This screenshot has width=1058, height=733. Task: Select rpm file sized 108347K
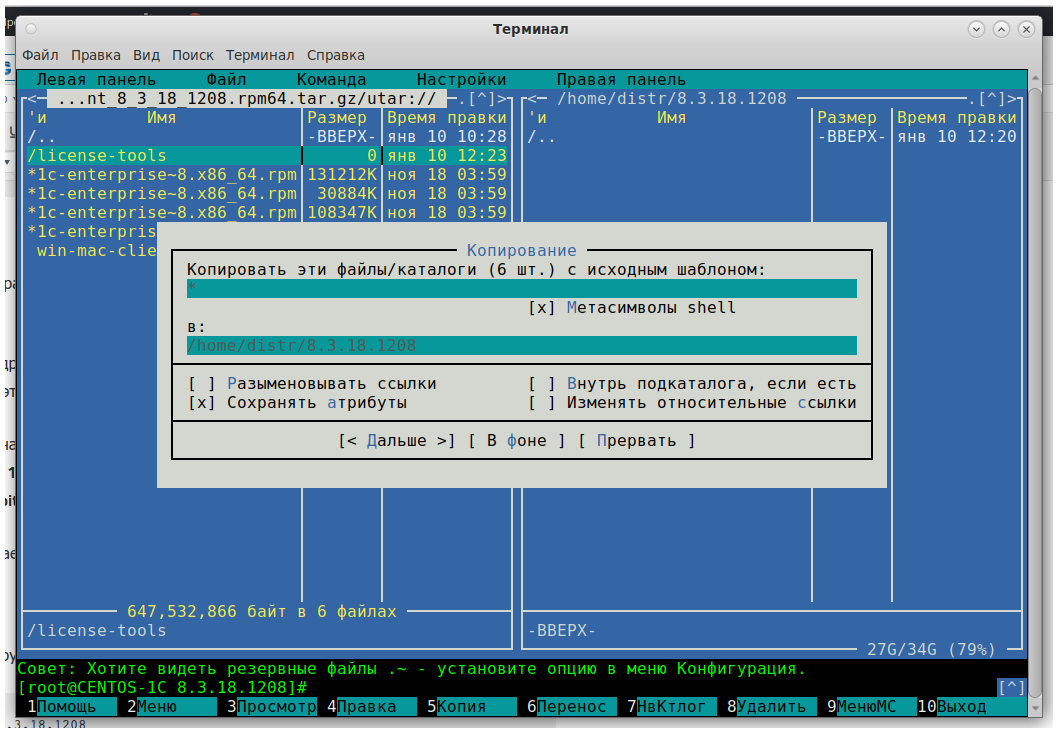point(267,213)
